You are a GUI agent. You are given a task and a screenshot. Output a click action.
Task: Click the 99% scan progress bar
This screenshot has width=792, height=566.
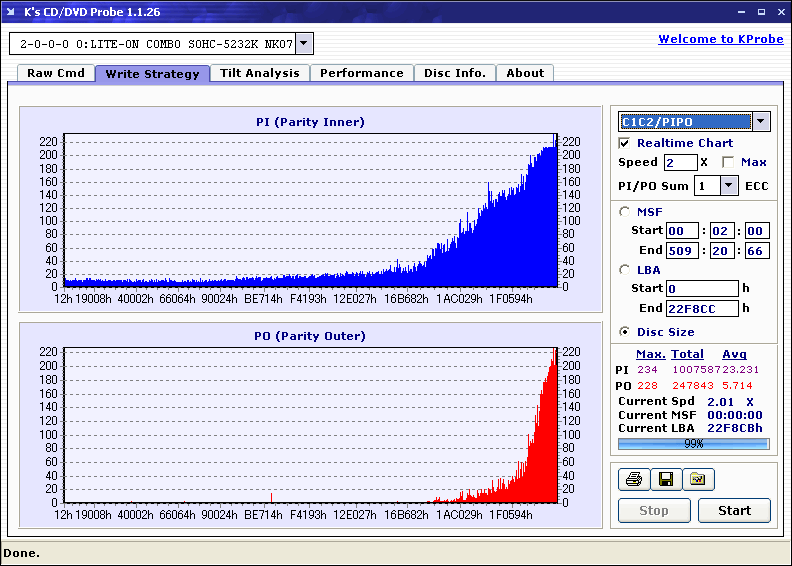(694, 444)
